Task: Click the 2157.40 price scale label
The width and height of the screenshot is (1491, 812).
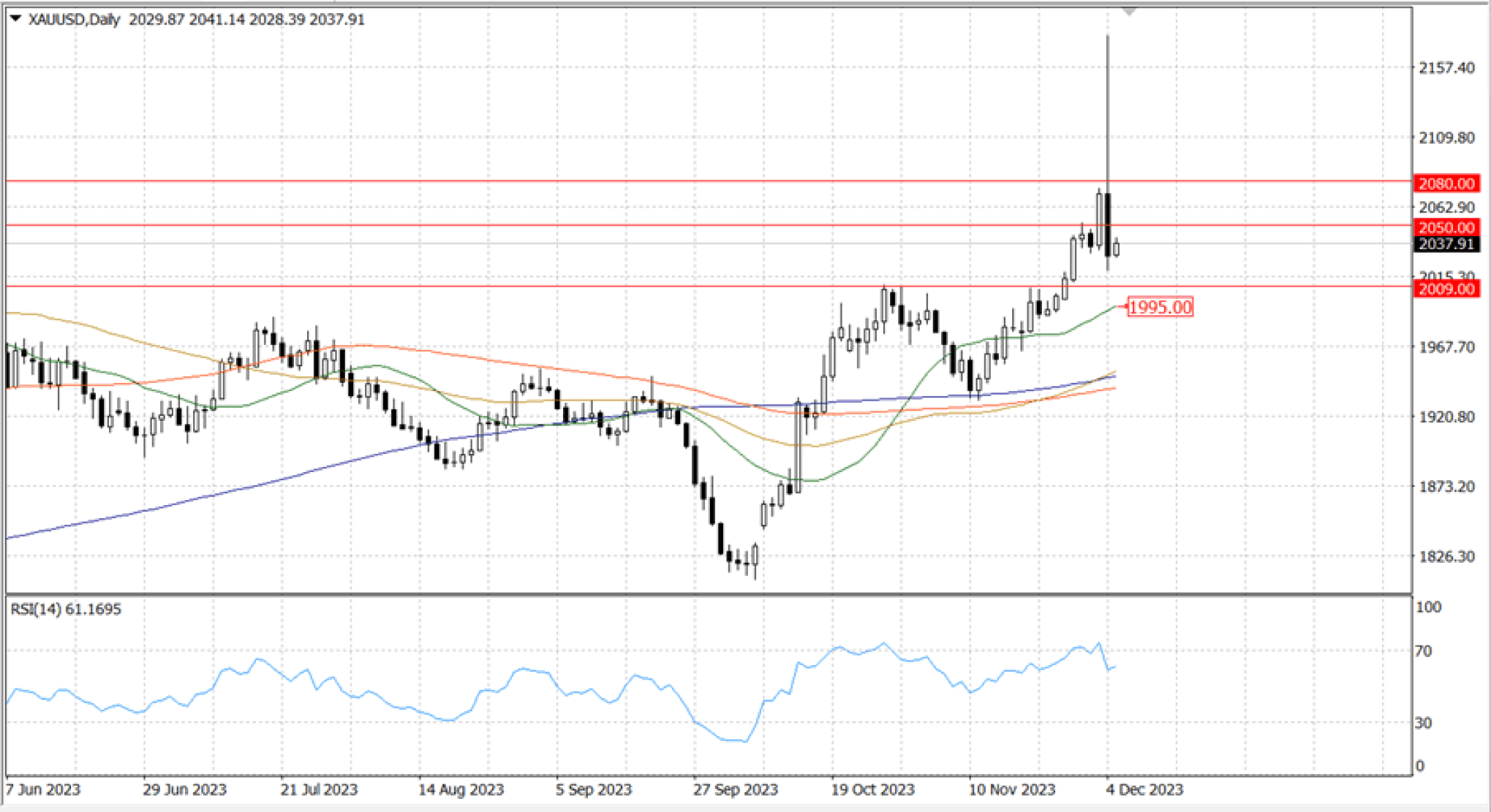Action: point(1446,68)
